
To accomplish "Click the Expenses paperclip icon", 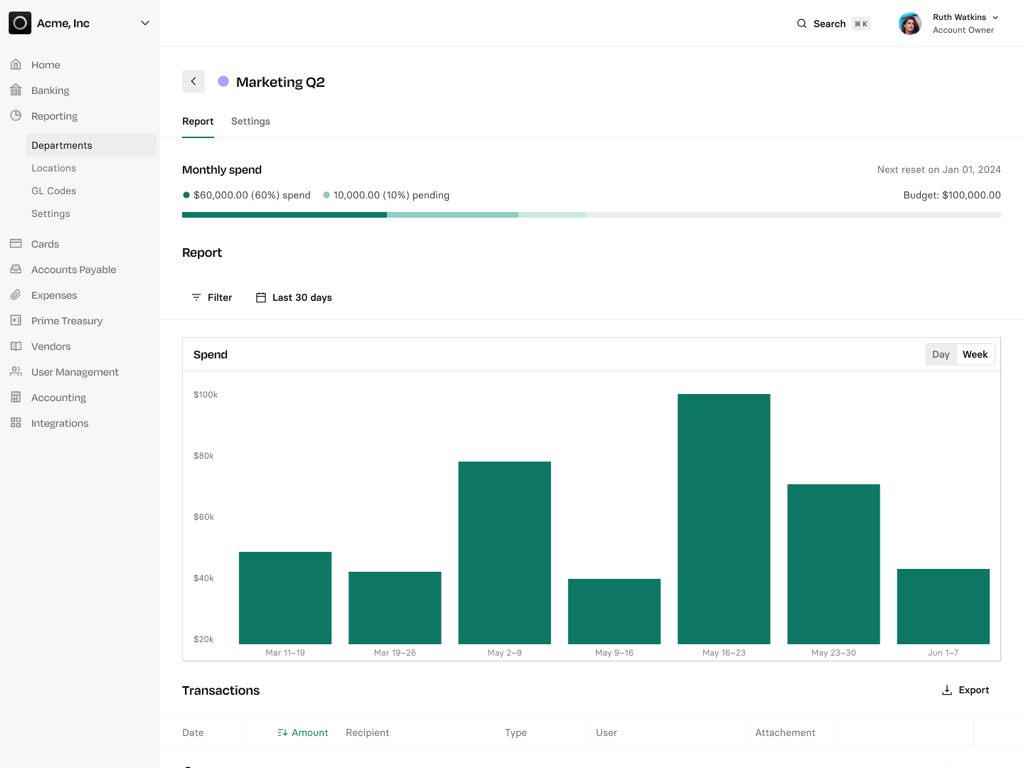I will pyautogui.click(x=16, y=295).
